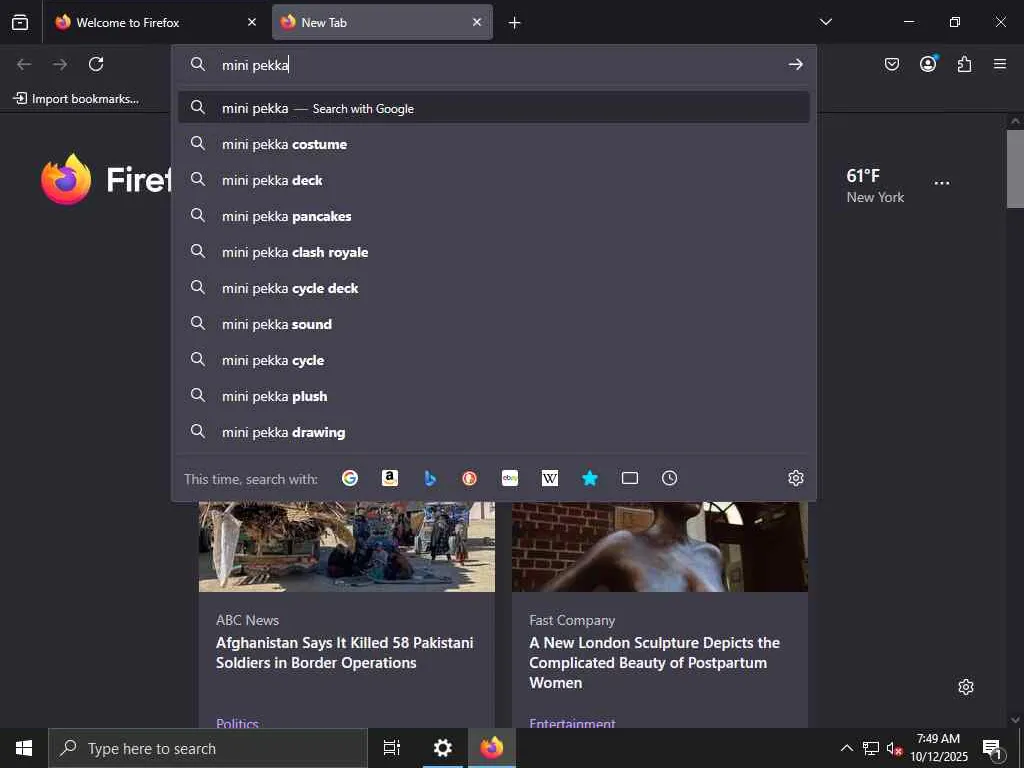This screenshot has height=768, width=1024.
Task: Go forward one page
Action: pyautogui.click(x=60, y=64)
